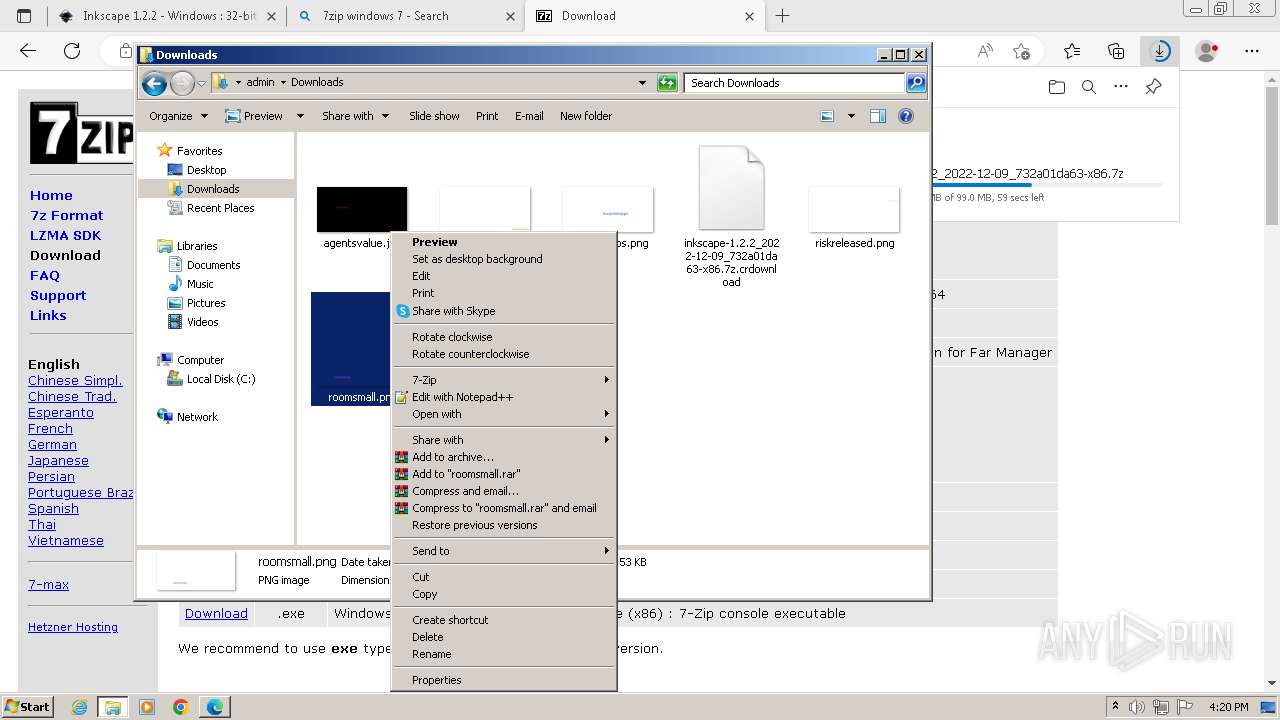This screenshot has height=720, width=1280.
Task: Click search icon in Edge downloads panel
Action: [x=1089, y=87]
